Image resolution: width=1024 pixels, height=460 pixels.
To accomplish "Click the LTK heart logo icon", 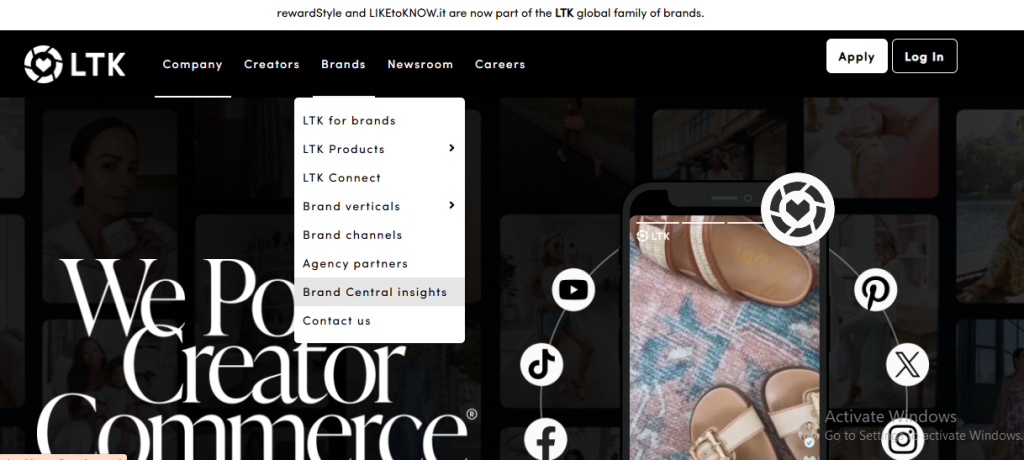I will [x=44, y=64].
